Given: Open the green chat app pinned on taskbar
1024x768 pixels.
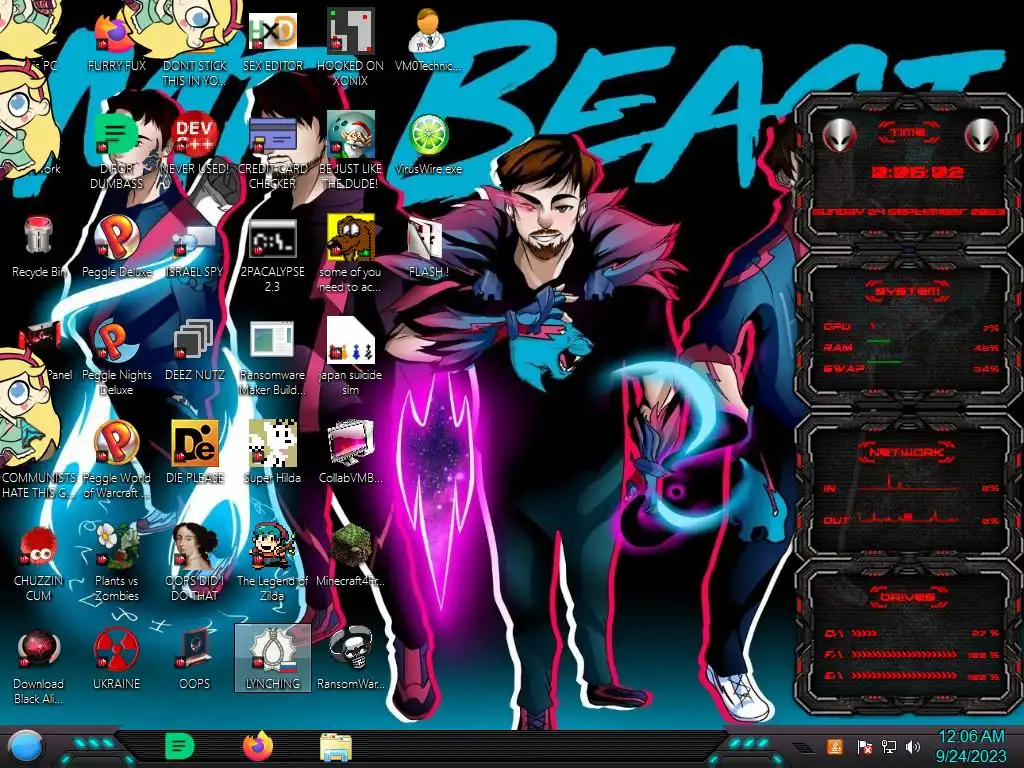Looking at the screenshot, I should click(180, 746).
